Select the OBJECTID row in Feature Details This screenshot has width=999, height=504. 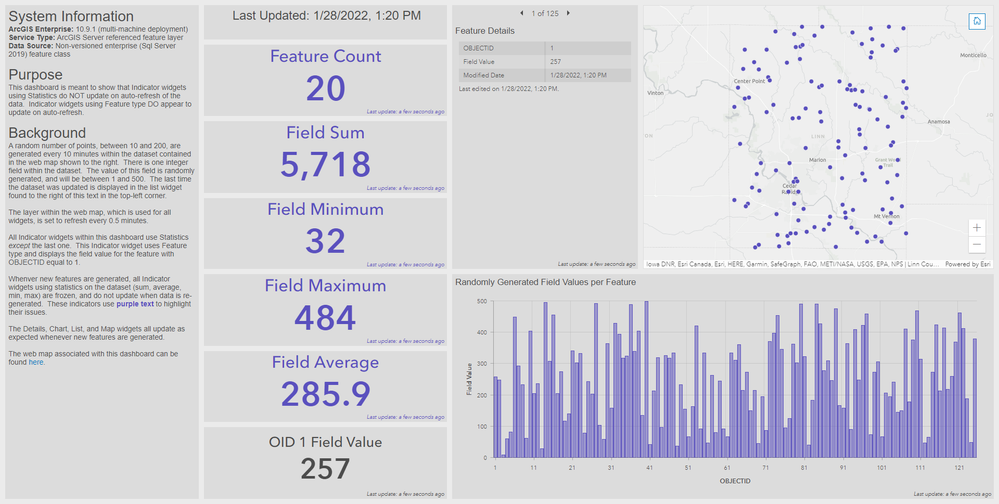tap(545, 48)
